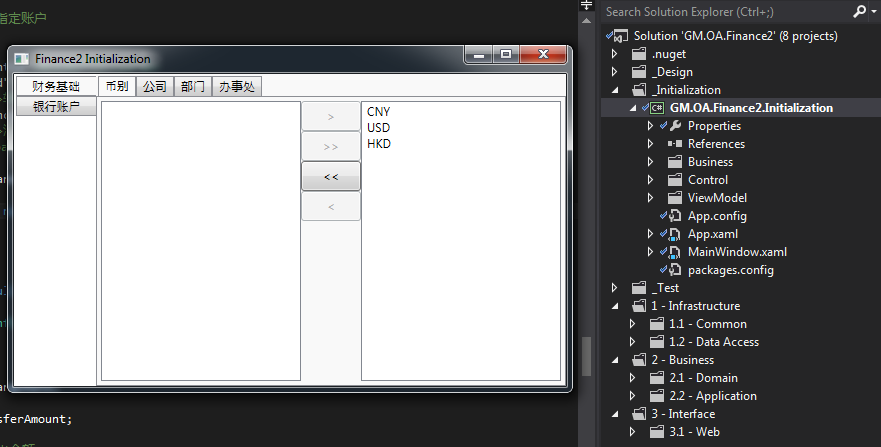
Task: Expand the MainWindow.xaml node
Action: (651, 252)
